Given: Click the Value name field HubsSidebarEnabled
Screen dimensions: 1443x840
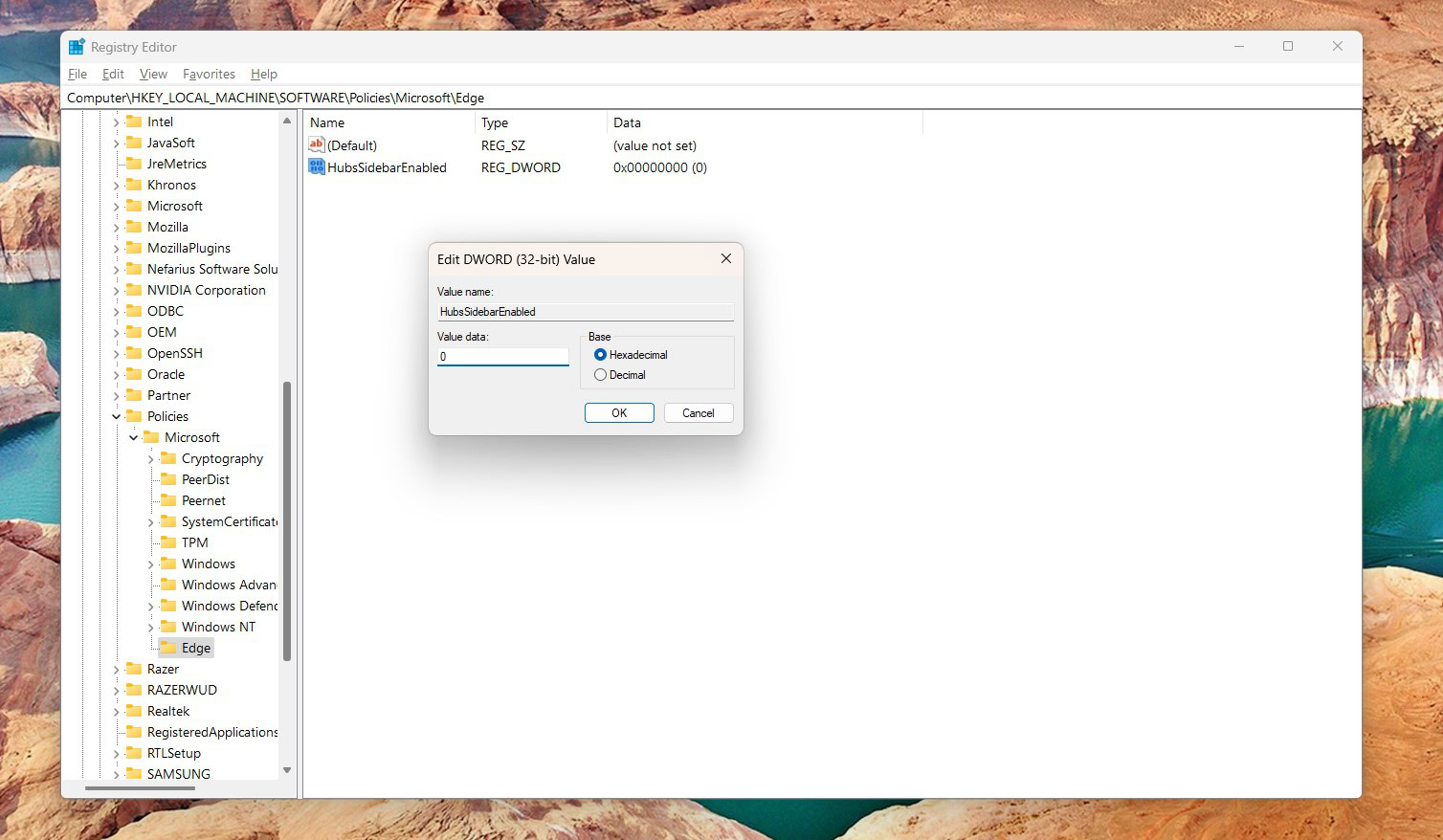Looking at the screenshot, I should tap(586, 312).
